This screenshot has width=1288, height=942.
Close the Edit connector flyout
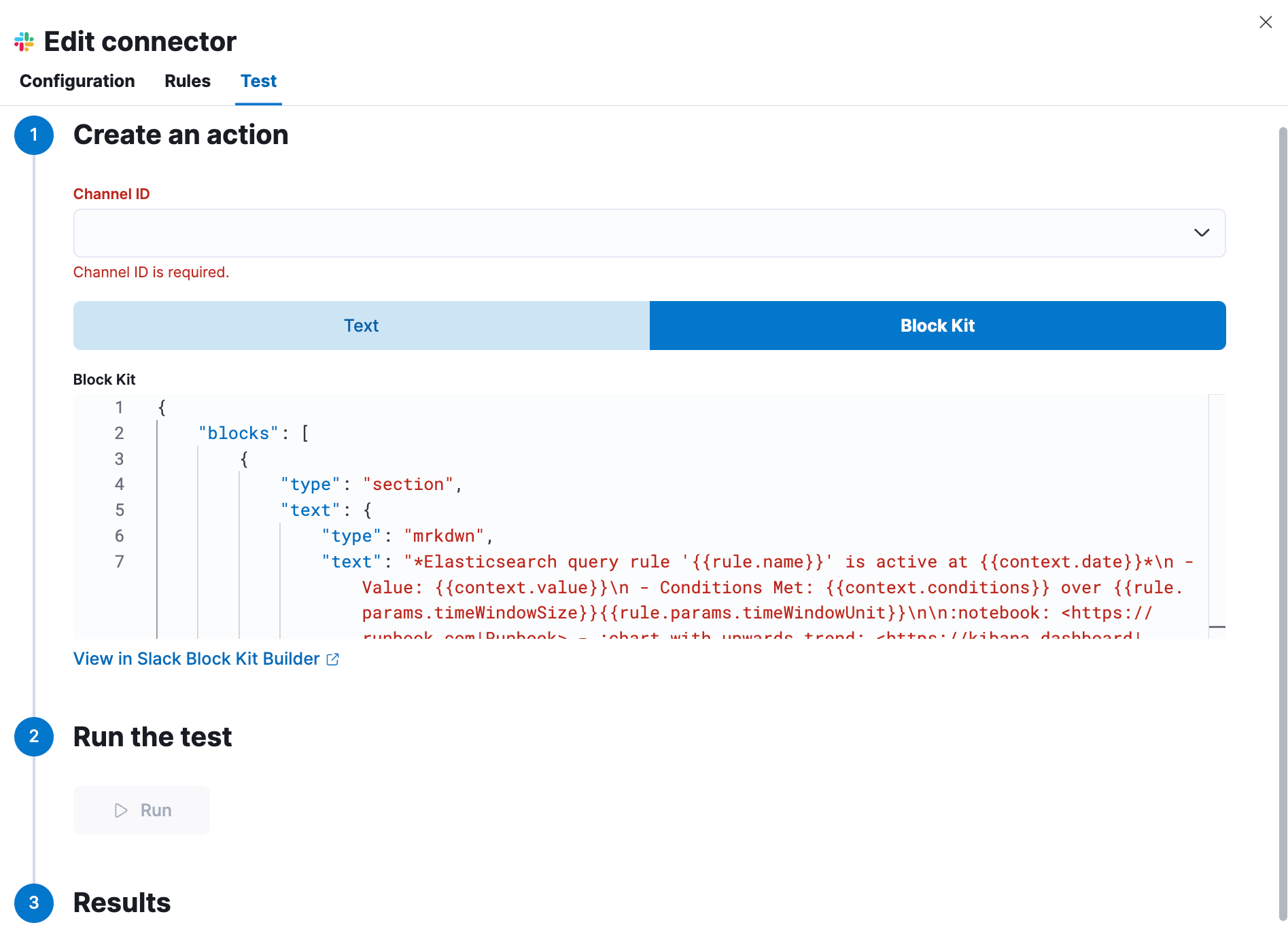pyautogui.click(x=1266, y=22)
